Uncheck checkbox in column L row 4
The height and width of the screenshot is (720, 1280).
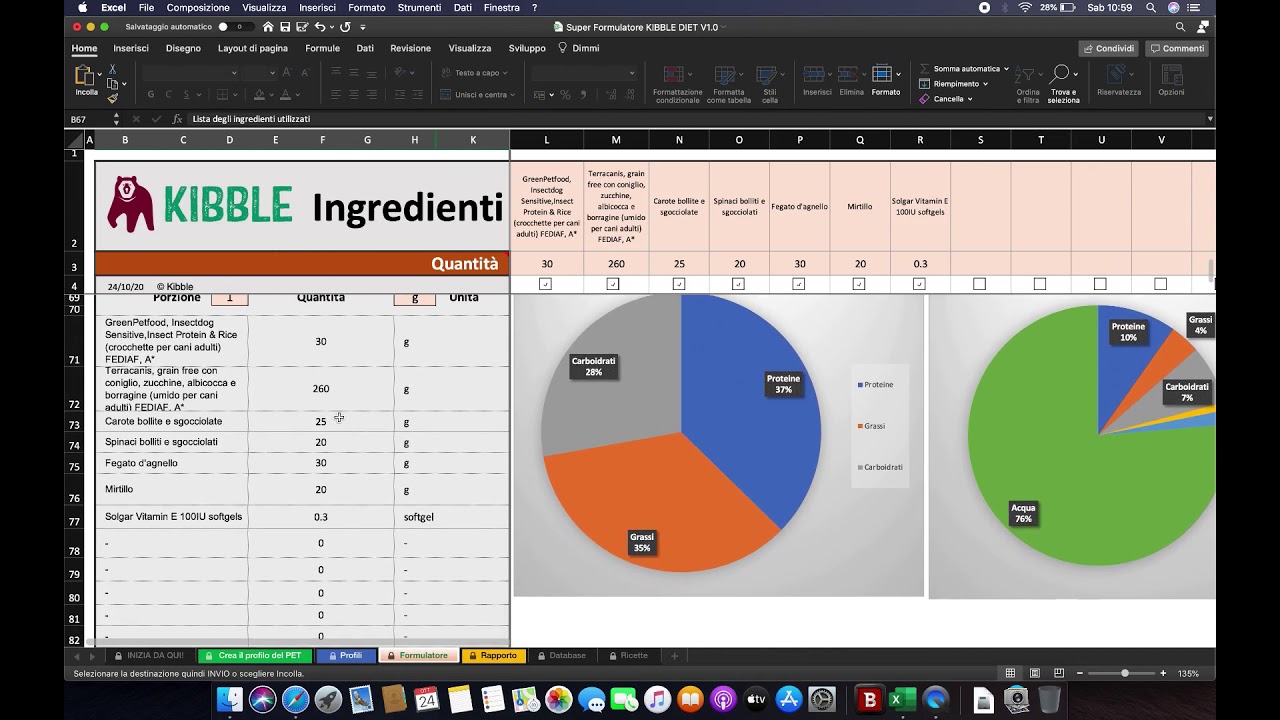[x=545, y=284]
